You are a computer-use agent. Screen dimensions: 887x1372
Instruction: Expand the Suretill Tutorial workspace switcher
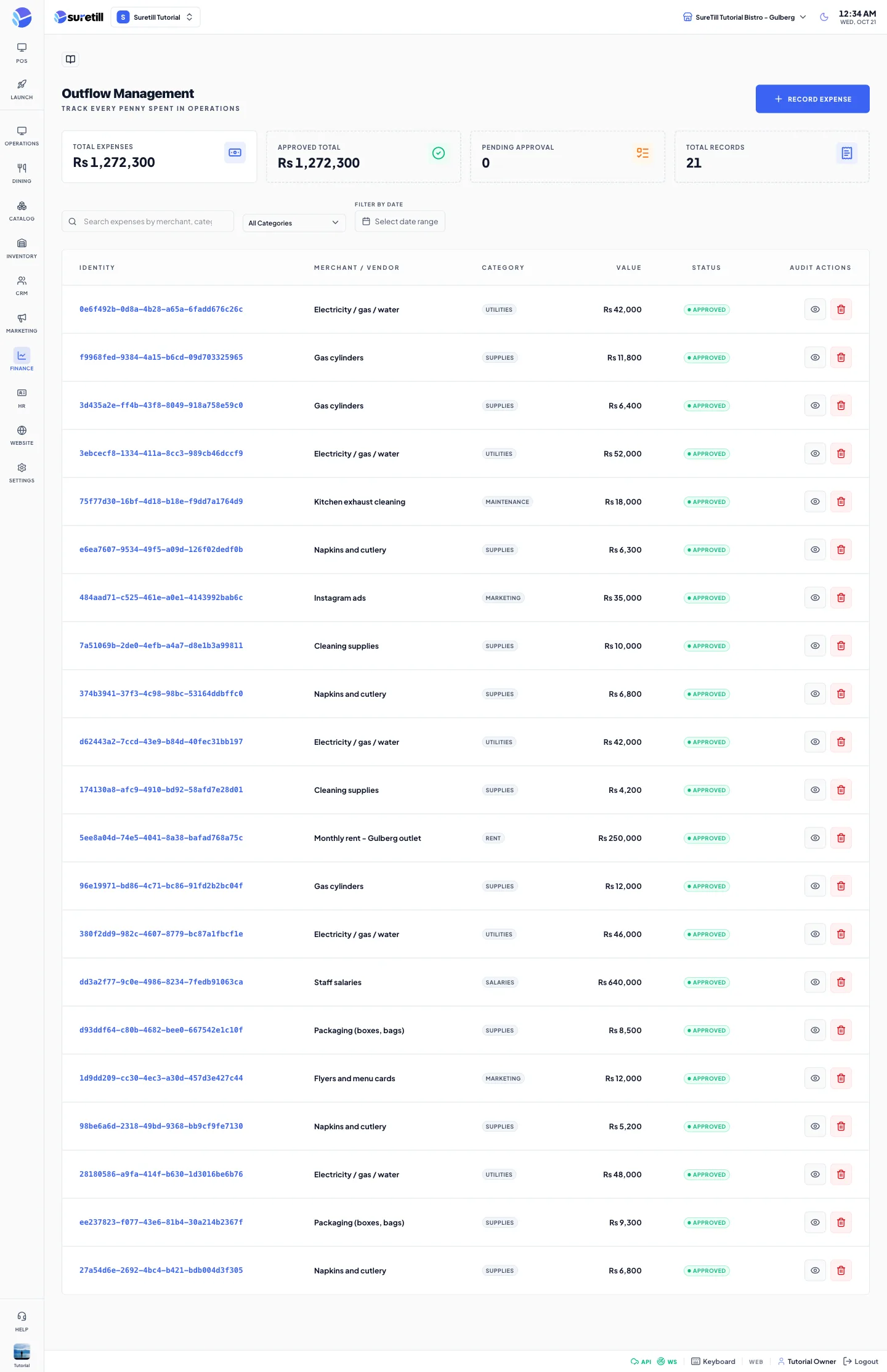pos(155,17)
